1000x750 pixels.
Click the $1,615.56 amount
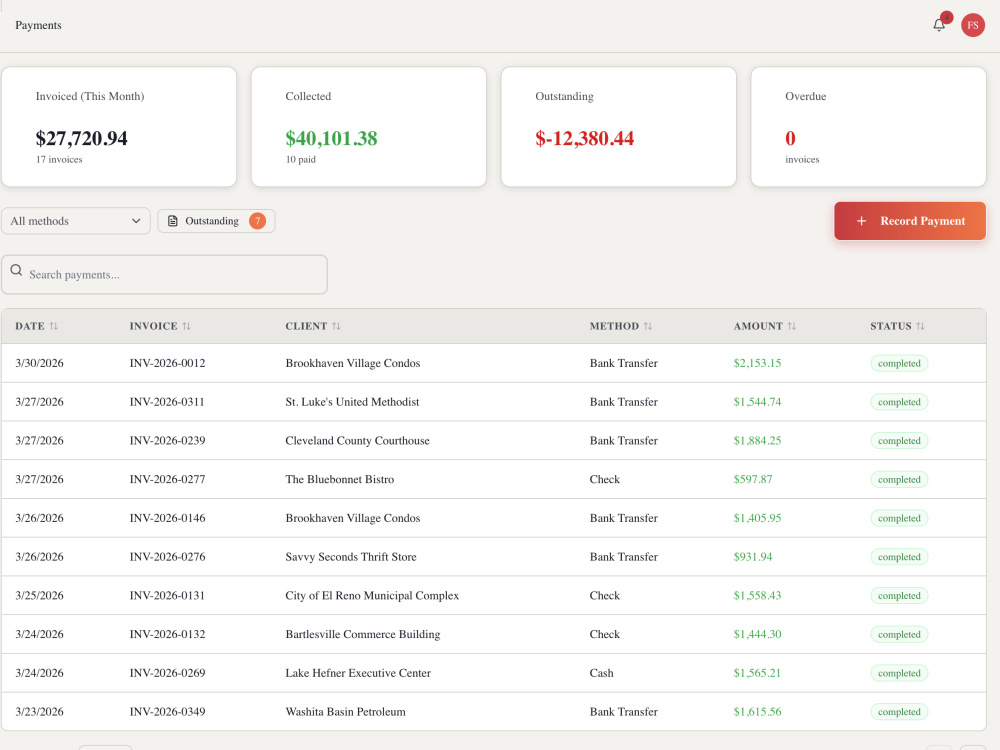(757, 712)
